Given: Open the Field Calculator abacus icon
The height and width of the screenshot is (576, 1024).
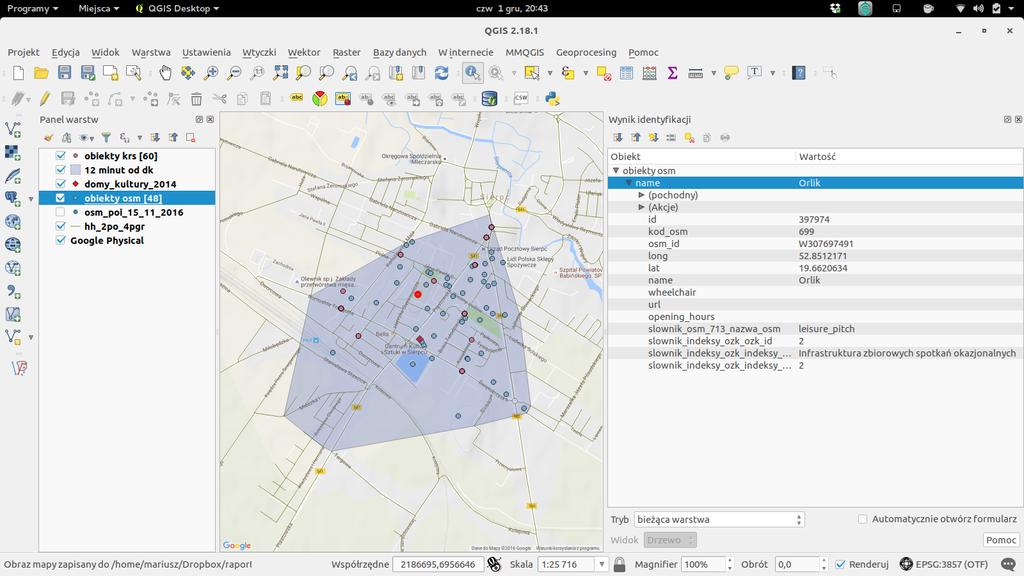Looking at the screenshot, I should click(x=649, y=73).
